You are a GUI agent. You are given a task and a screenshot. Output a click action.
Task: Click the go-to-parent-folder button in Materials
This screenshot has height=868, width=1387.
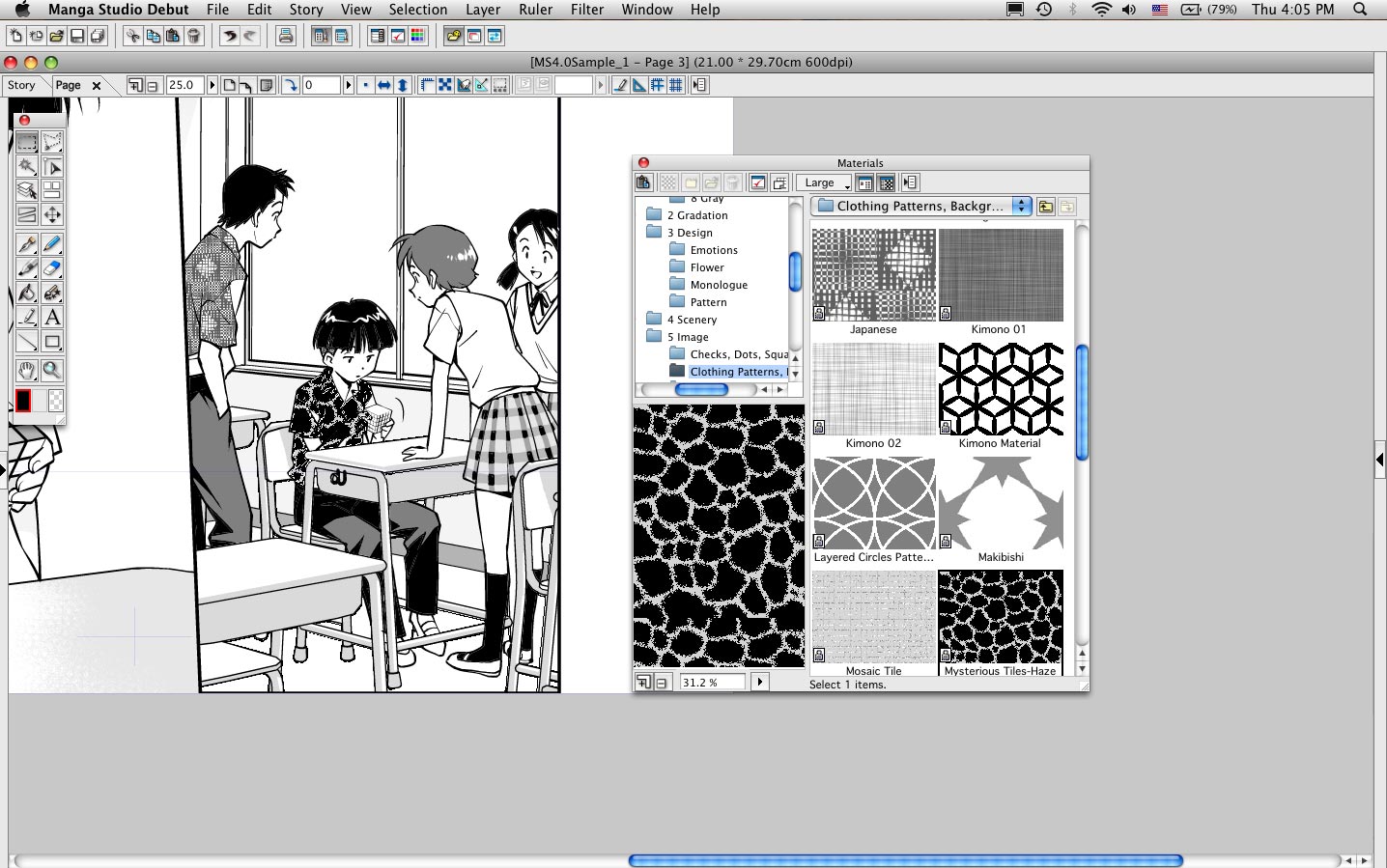(1046, 207)
